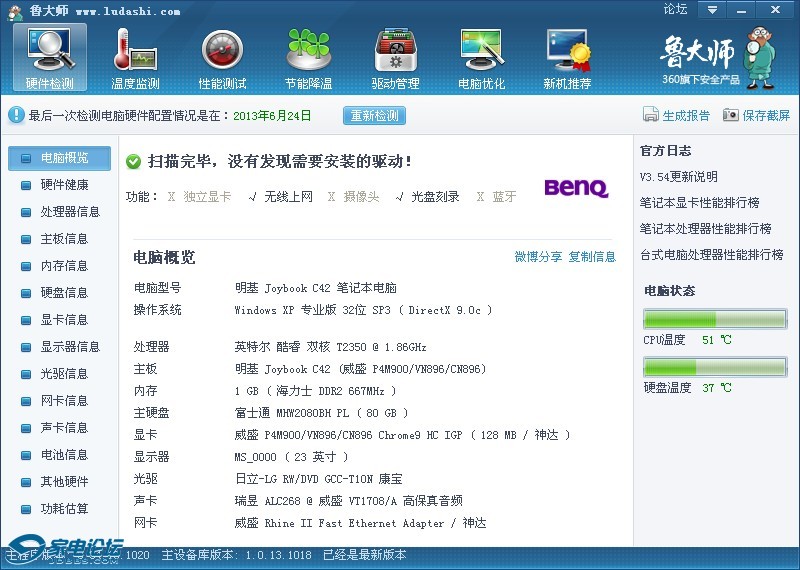The width and height of the screenshot is (800, 570).
Task: Click the blue exclamation info icon
Action: pos(16,115)
